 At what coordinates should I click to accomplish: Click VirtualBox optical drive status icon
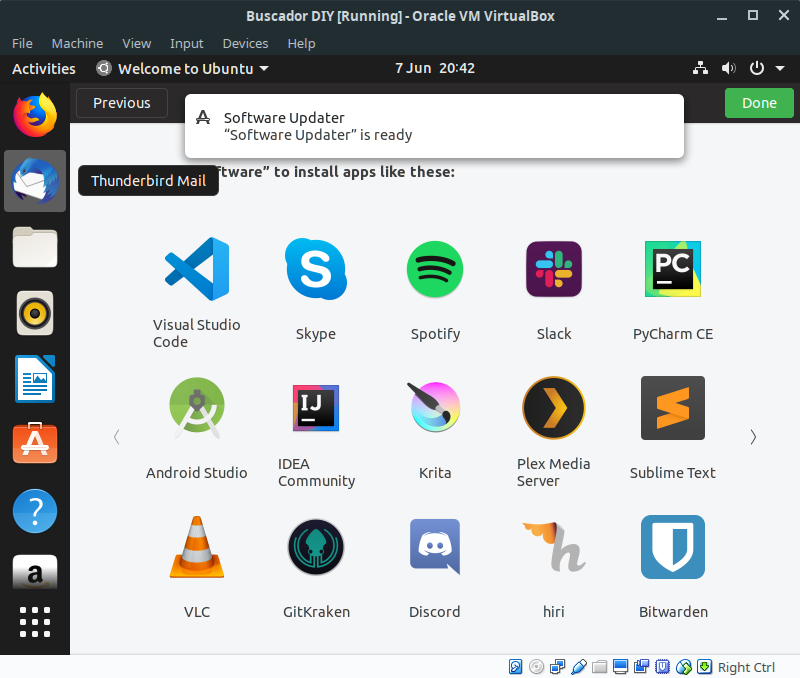536,667
